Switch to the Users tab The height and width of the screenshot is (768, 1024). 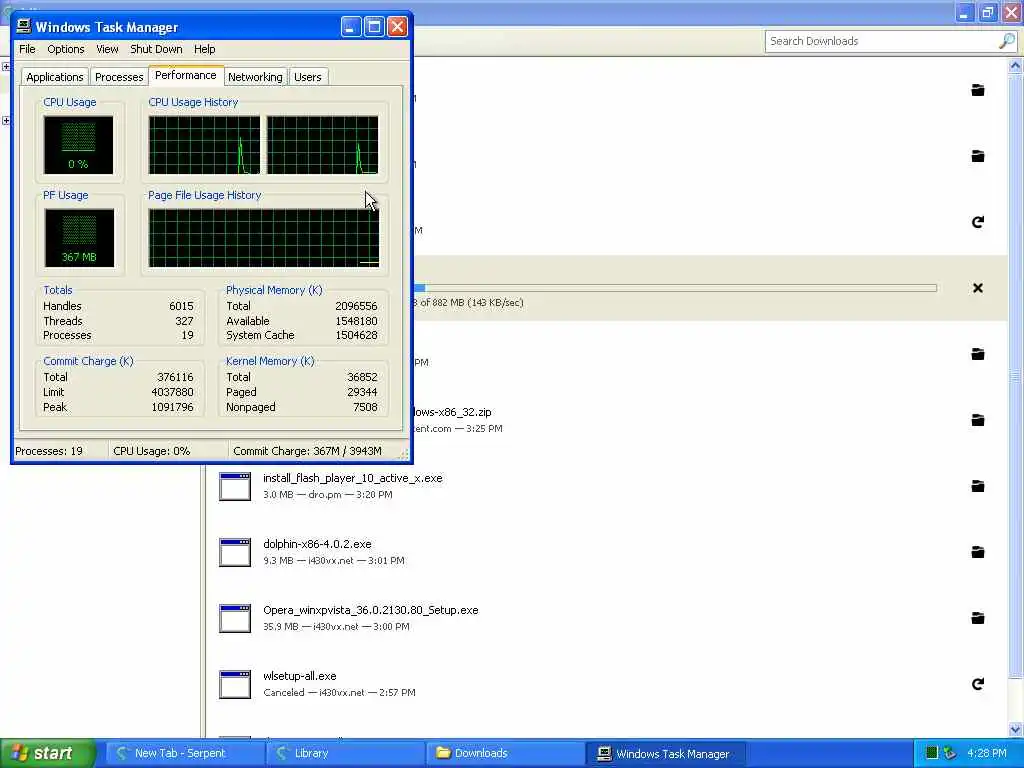[x=308, y=77]
